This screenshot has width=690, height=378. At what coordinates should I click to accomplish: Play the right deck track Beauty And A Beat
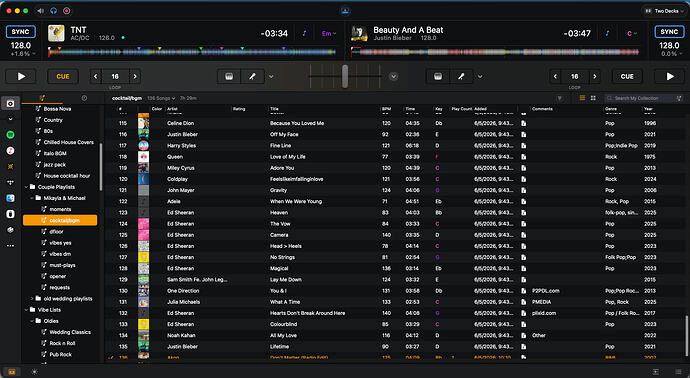pos(670,77)
